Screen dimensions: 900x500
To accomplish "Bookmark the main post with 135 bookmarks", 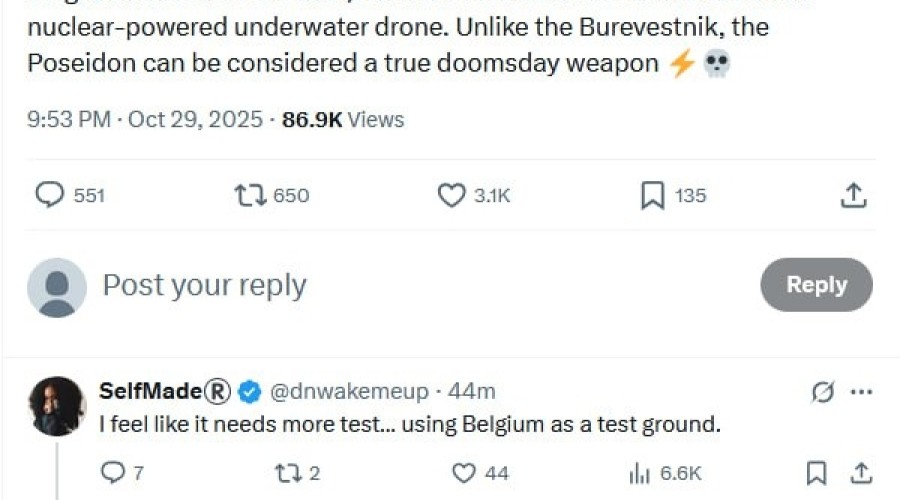I will coord(652,195).
